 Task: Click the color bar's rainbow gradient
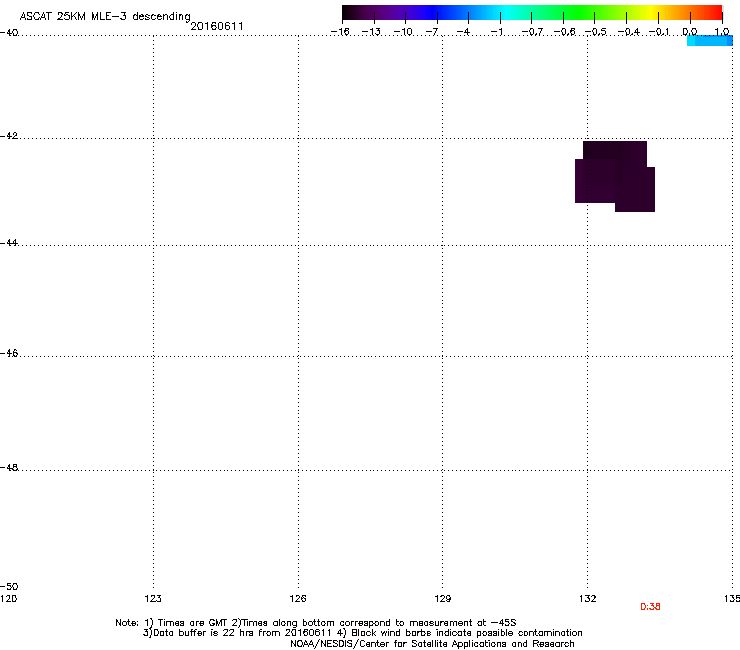(x=532, y=12)
